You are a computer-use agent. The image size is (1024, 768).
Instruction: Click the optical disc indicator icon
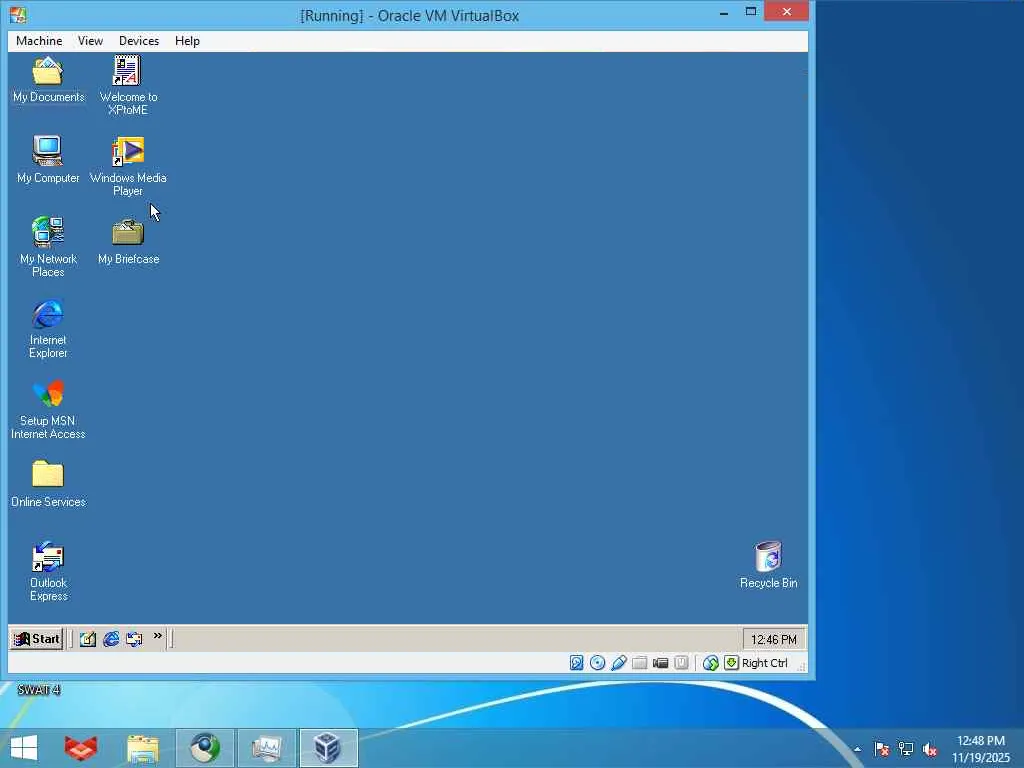[x=597, y=663]
